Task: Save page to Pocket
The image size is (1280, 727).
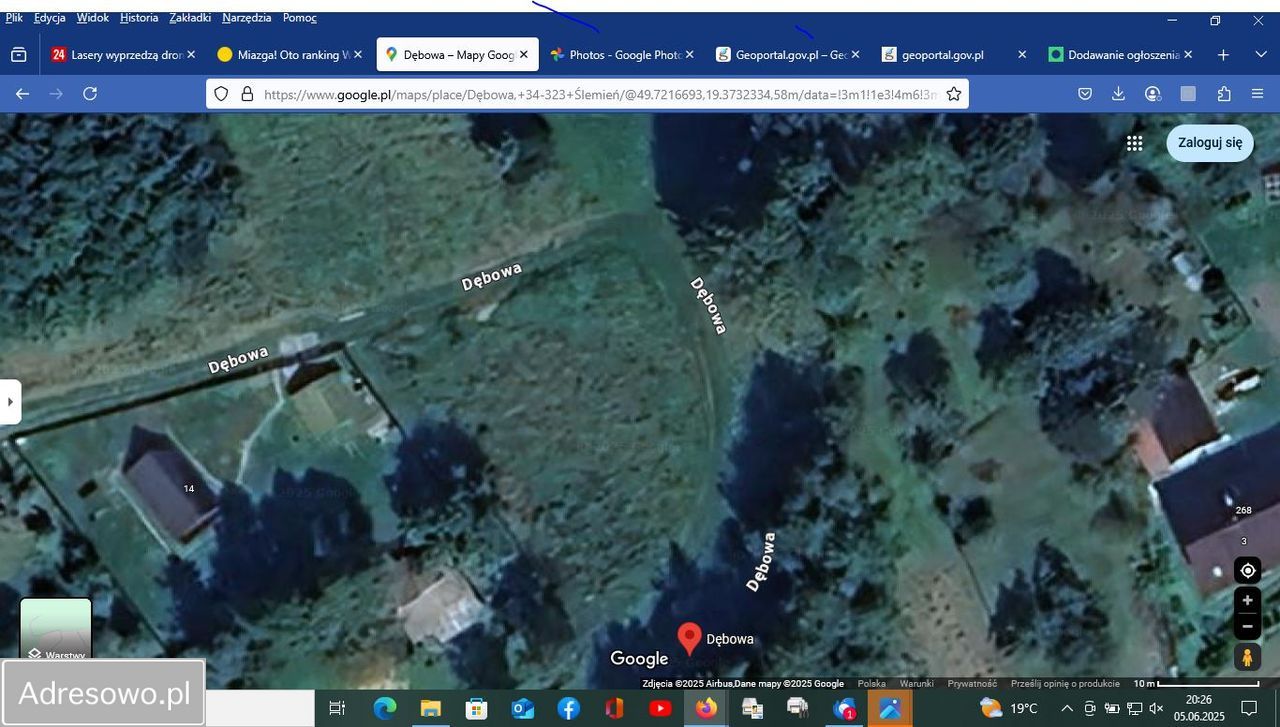Action: [1085, 93]
